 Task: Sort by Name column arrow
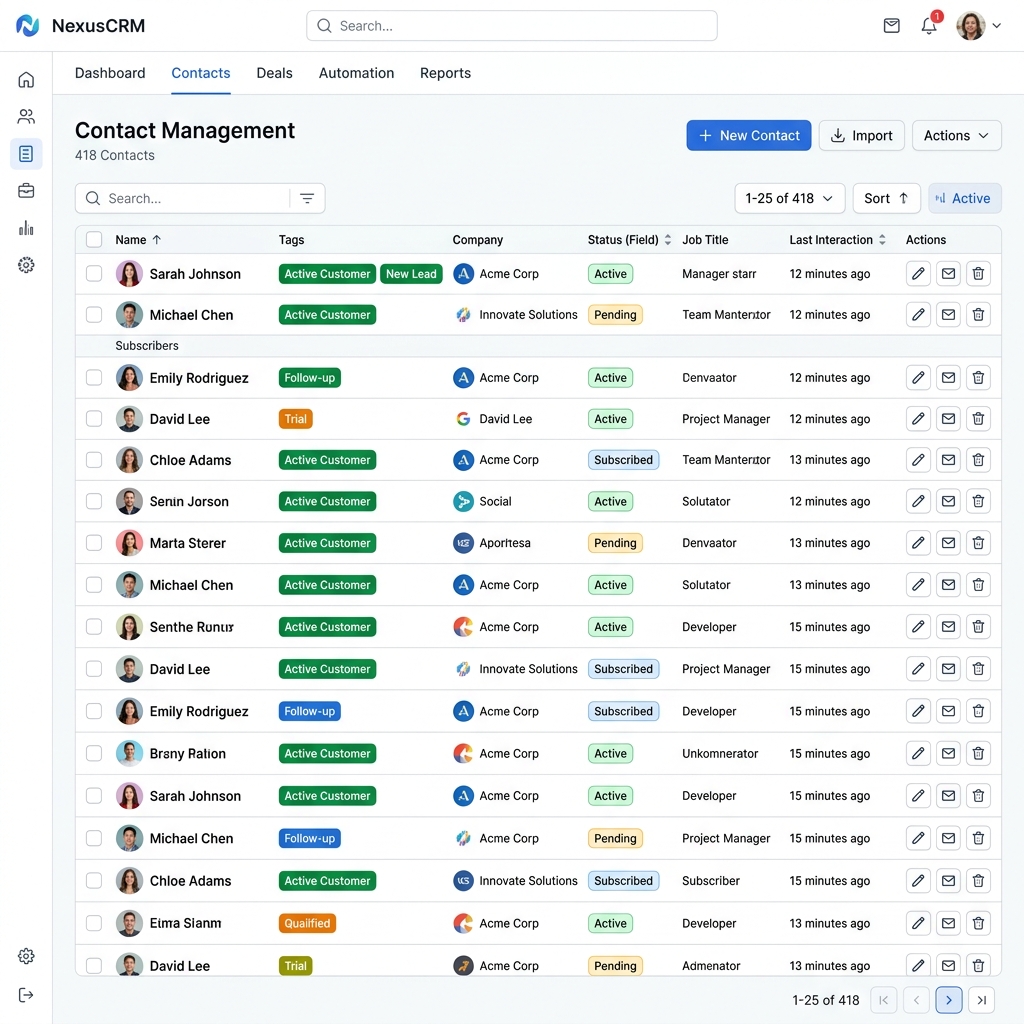157,240
